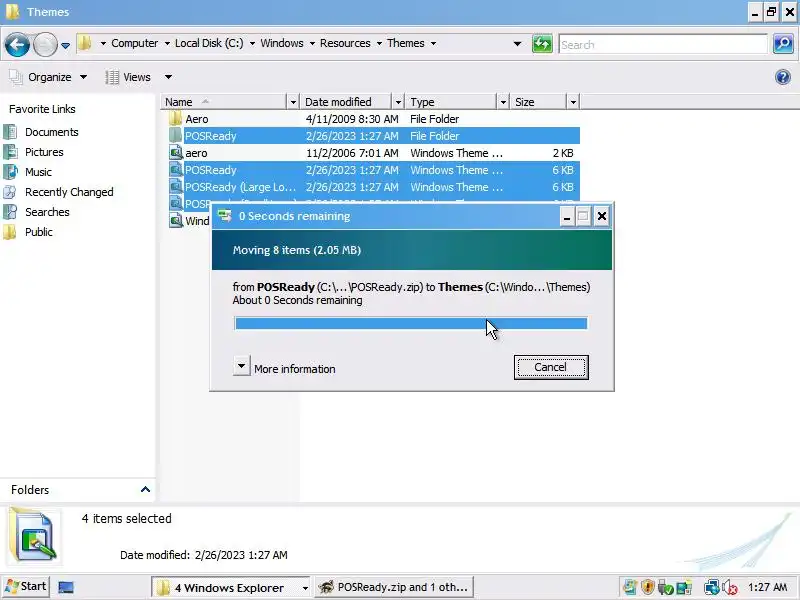The height and width of the screenshot is (600, 800).
Task: Click date 11/2/2006 7:01 AM cell
Action: point(352,153)
